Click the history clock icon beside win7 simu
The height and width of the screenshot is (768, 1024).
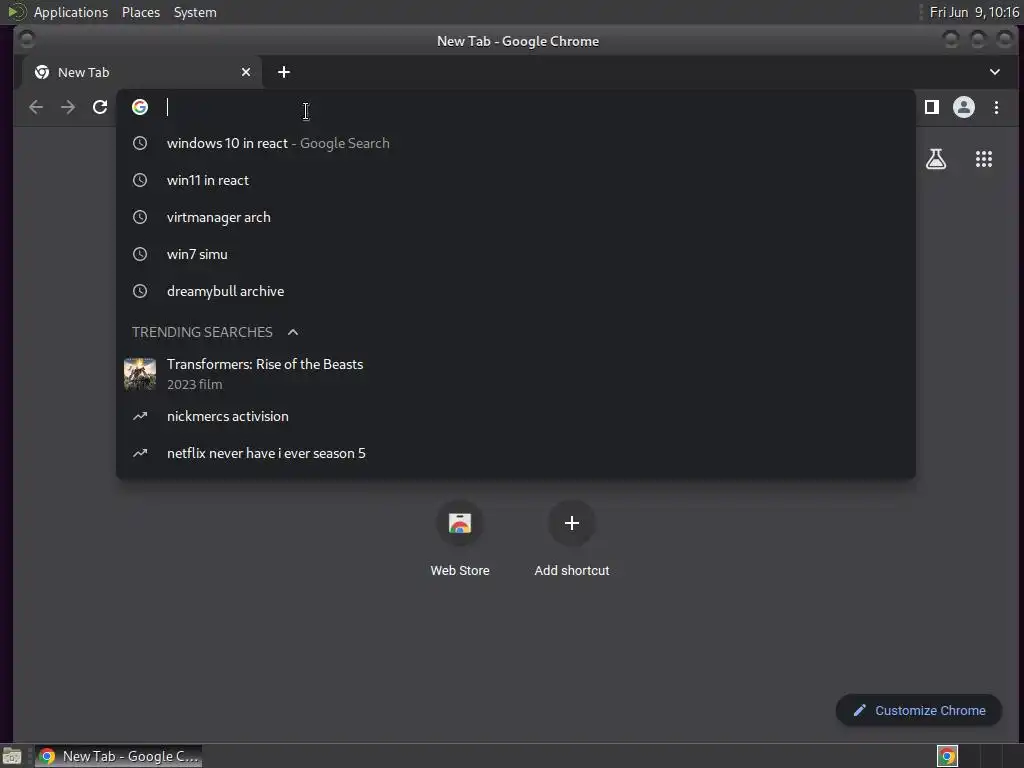pos(140,254)
